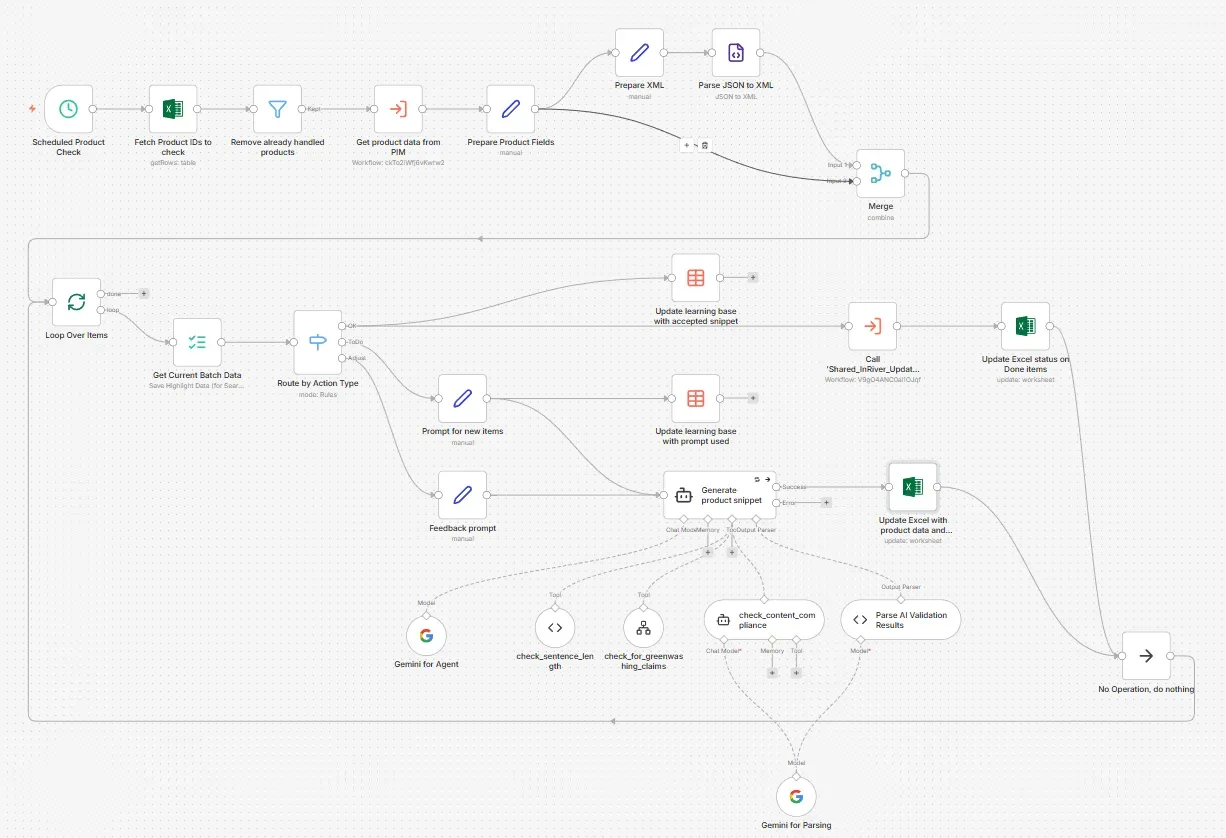Open the Prepare XML node
Viewport: 1226px width, 838px height.
(x=638, y=53)
